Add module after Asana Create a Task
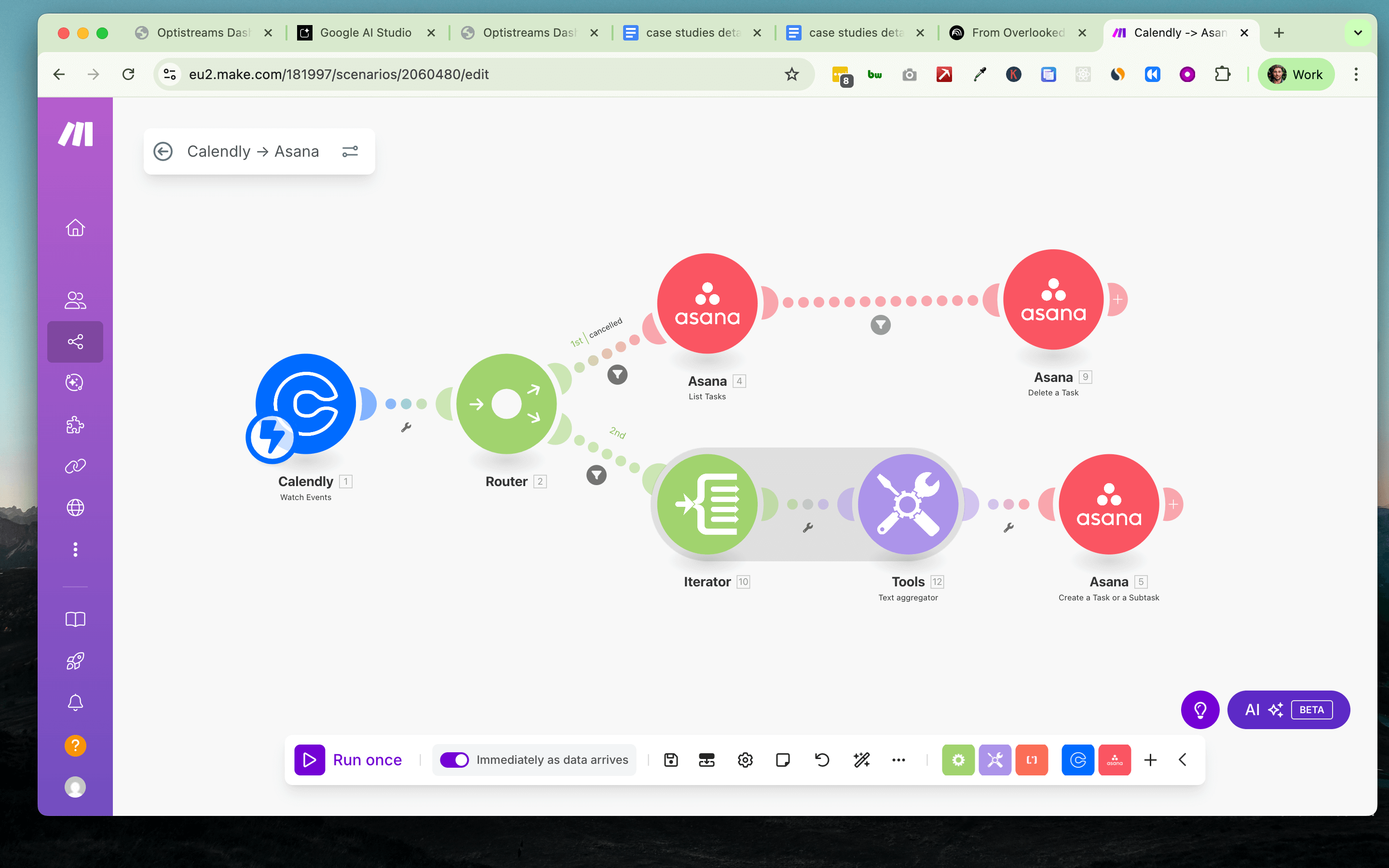The width and height of the screenshot is (1389, 868). coord(1173,504)
